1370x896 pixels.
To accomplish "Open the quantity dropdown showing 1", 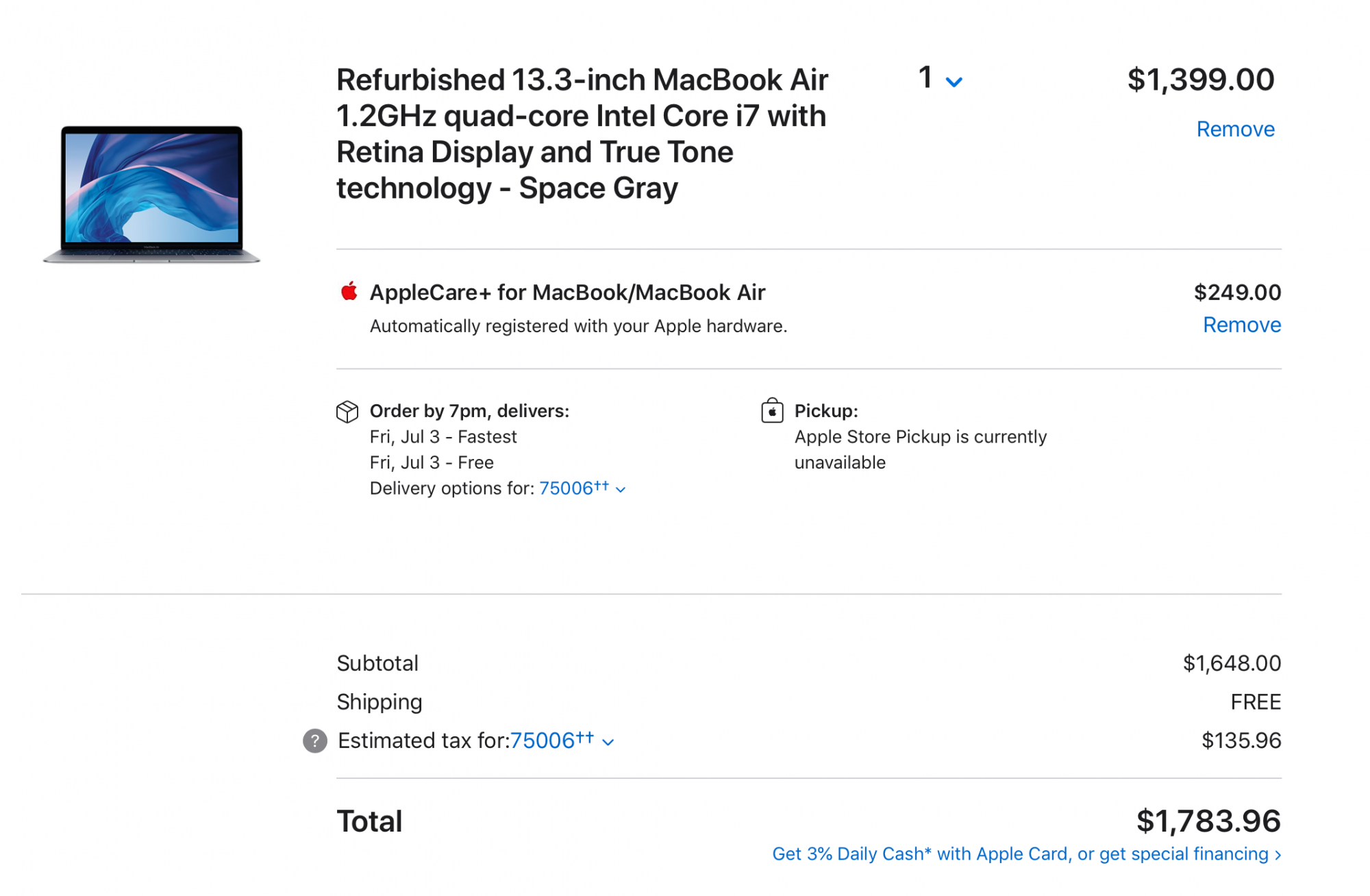I will [941, 79].
